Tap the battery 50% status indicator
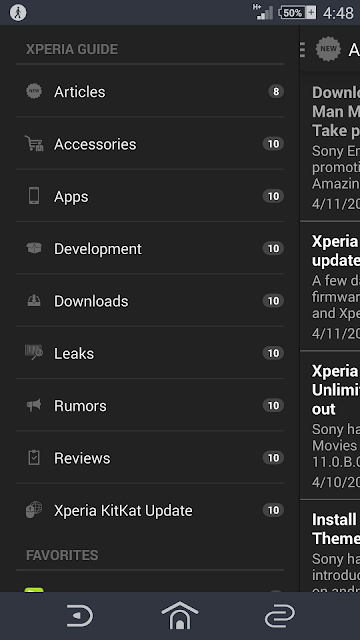Image resolution: width=360 pixels, height=640 pixels. [x=298, y=13]
